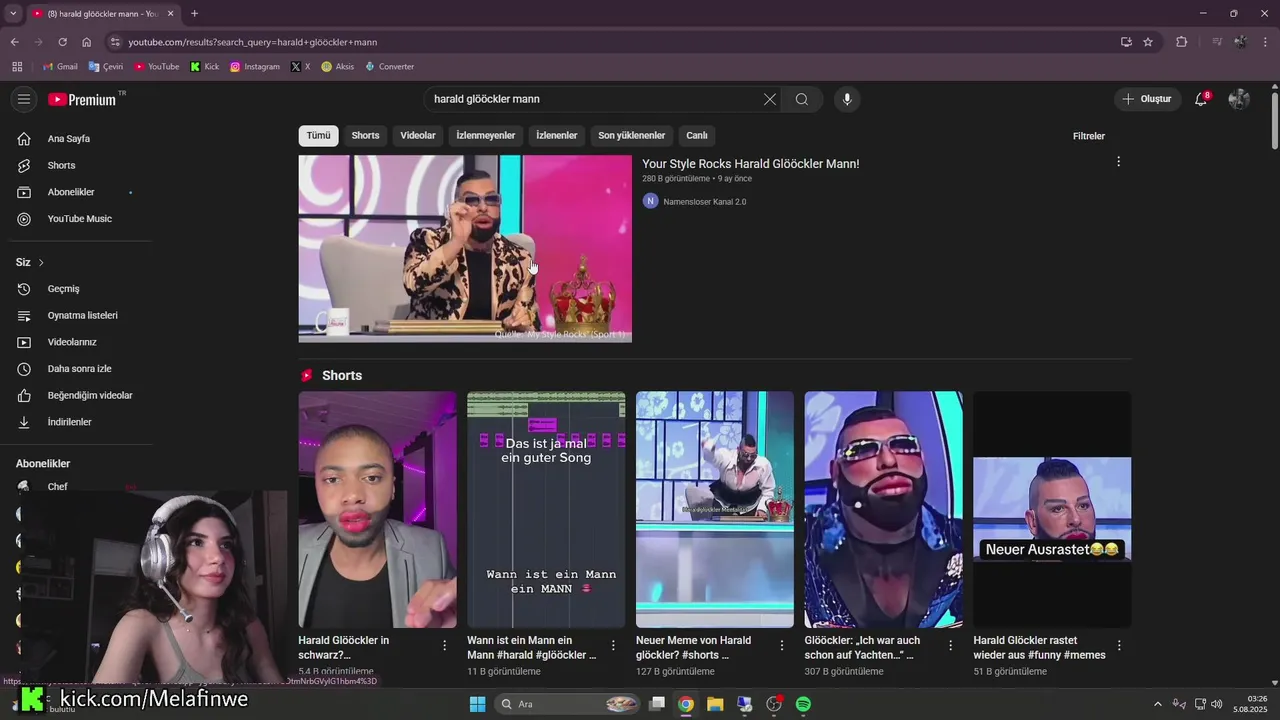1280x720 pixels.
Task: Expand the Siz section chevron
Action: coord(41,262)
